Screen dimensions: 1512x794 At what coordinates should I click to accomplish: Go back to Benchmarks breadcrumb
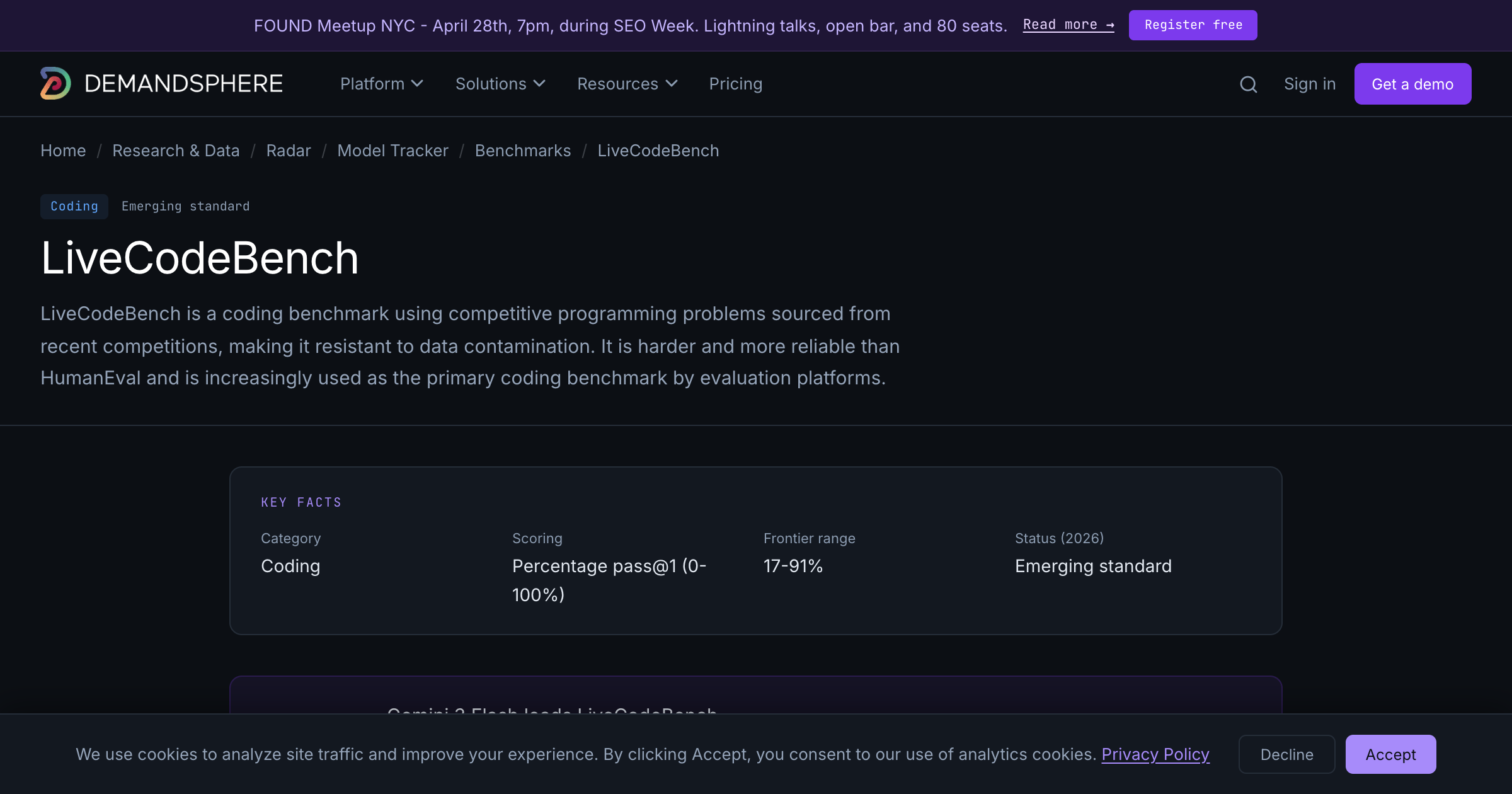coord(523,151)
